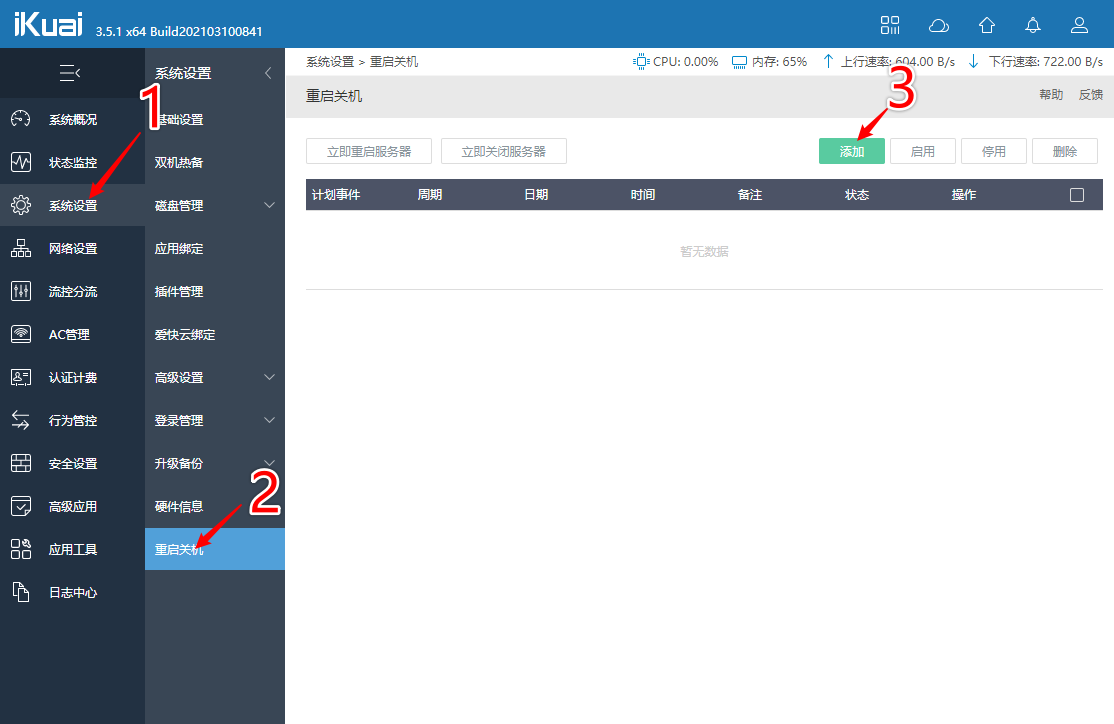
Task: Select 安全设置 menu item
Action: (72, 463)
